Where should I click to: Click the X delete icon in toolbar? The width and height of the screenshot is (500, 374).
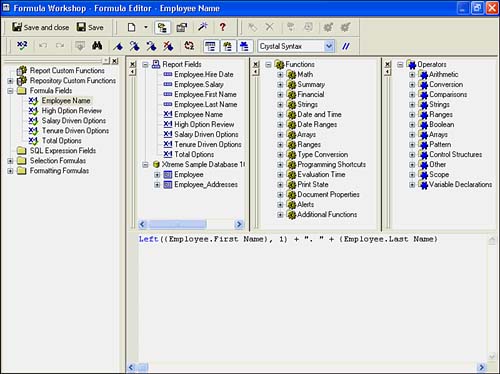pyautogui.click(x=269, y=27)
